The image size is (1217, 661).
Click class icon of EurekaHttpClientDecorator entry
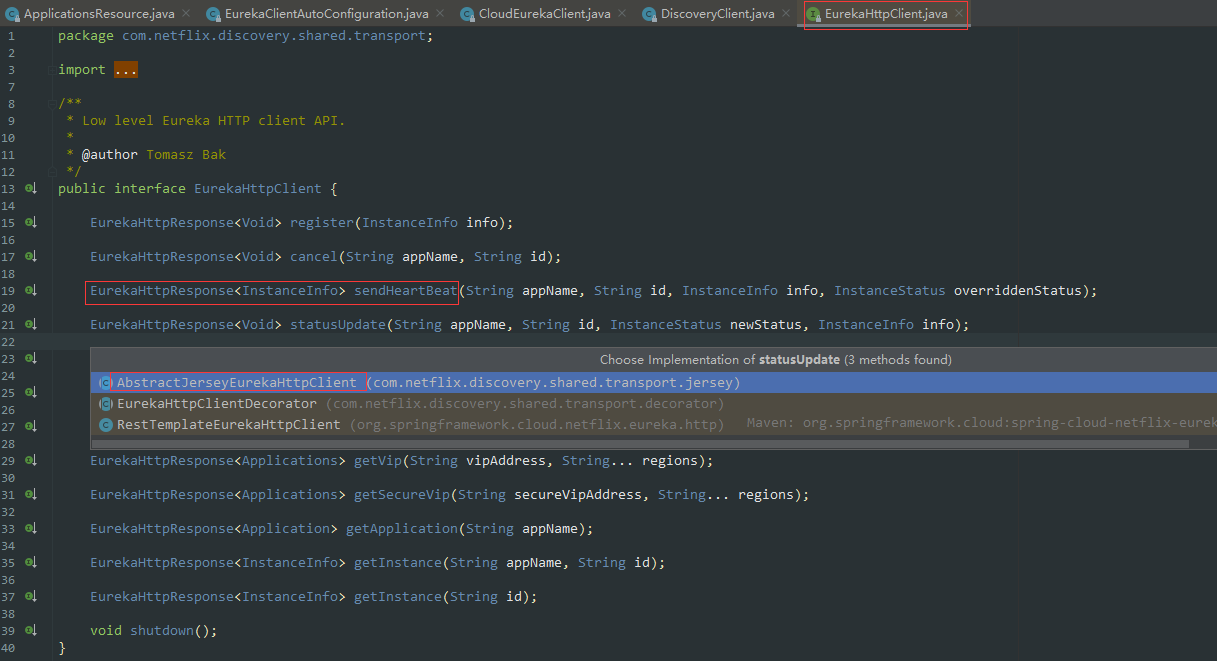click(106, 404)
